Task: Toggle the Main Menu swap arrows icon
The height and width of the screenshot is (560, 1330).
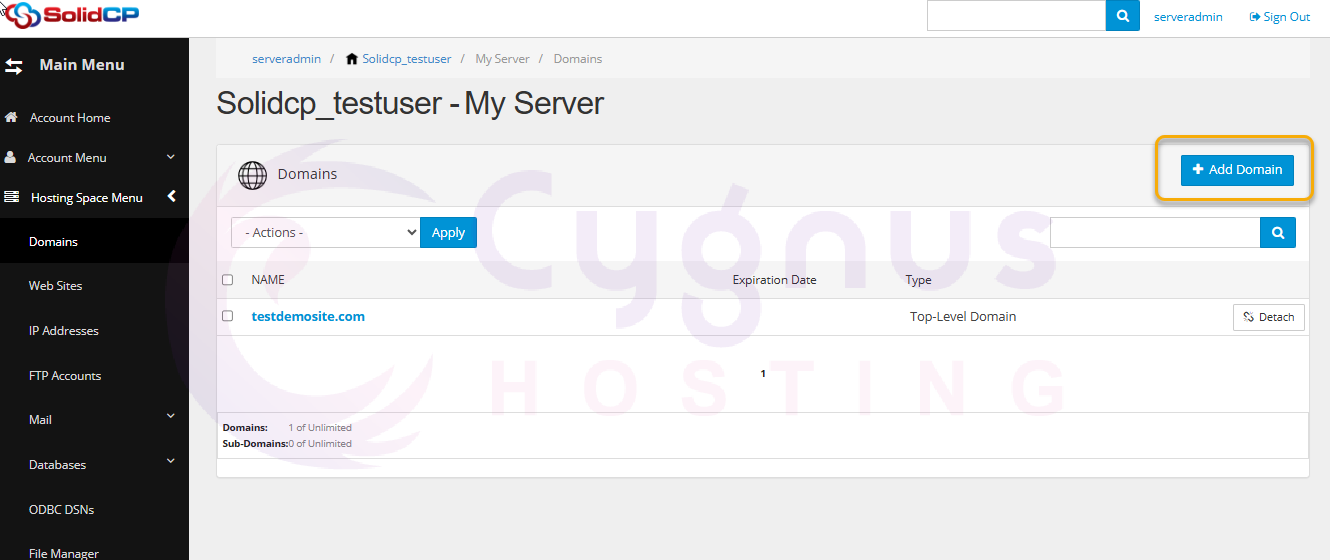Action: click(x=14, y=66)
